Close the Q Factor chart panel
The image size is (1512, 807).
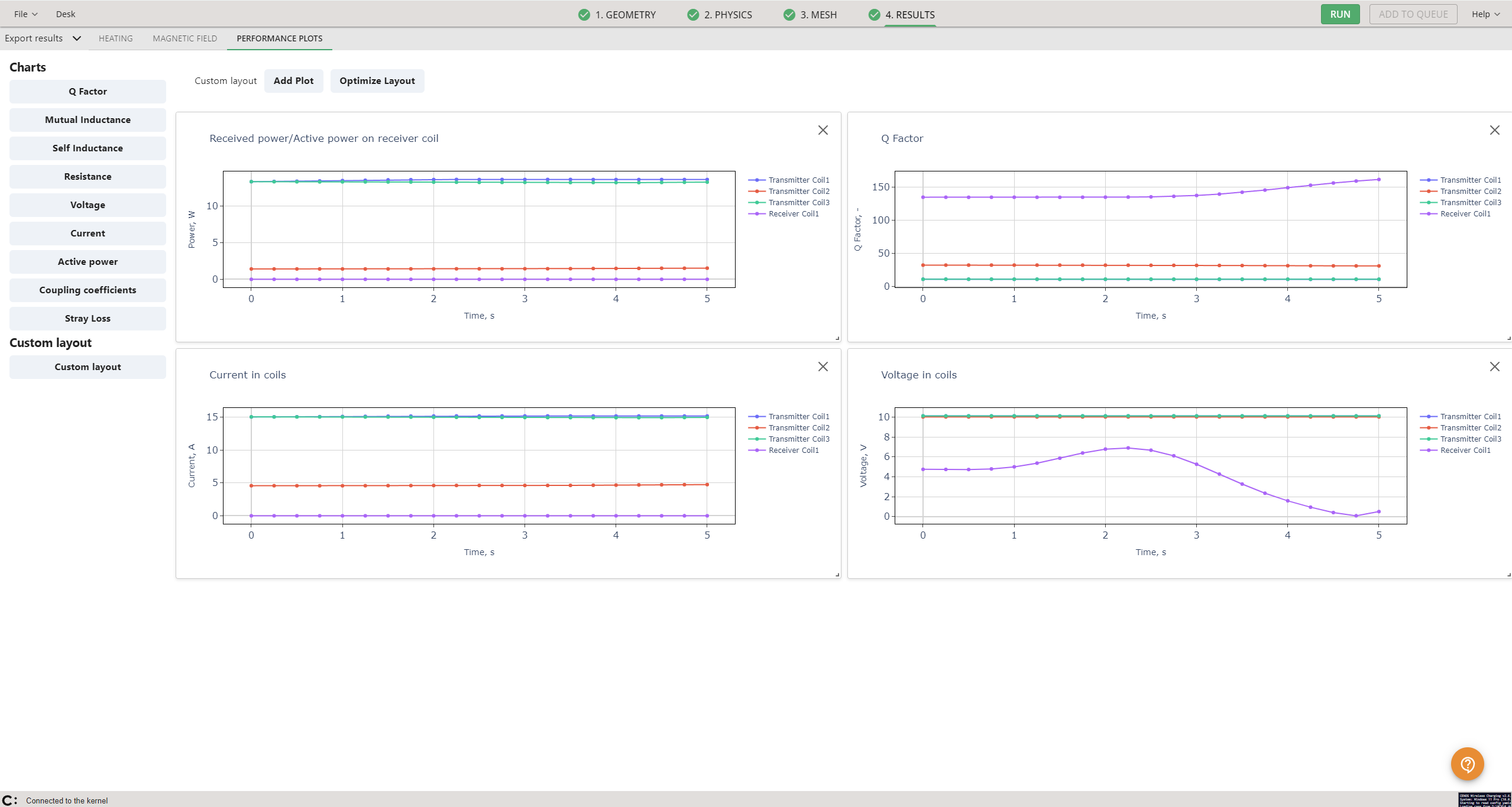(1494, 130)
